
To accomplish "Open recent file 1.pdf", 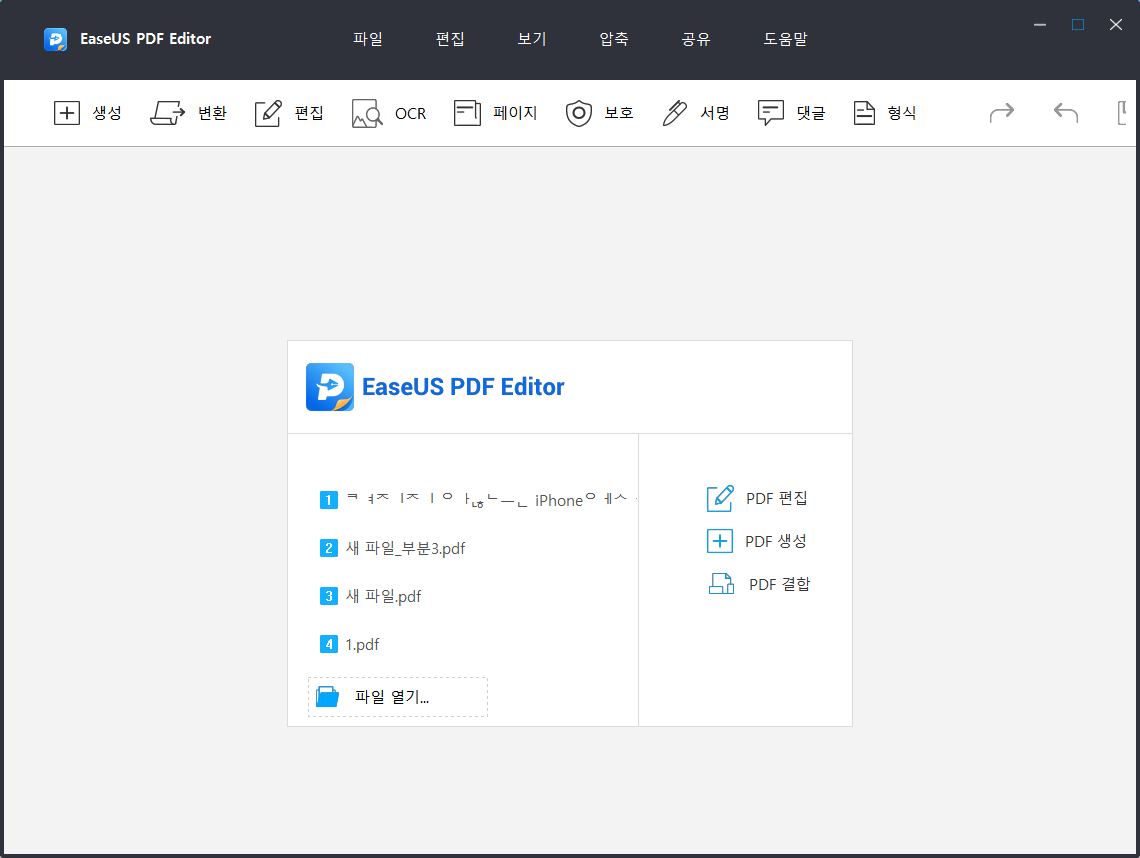I will click(x=350, y=644).
